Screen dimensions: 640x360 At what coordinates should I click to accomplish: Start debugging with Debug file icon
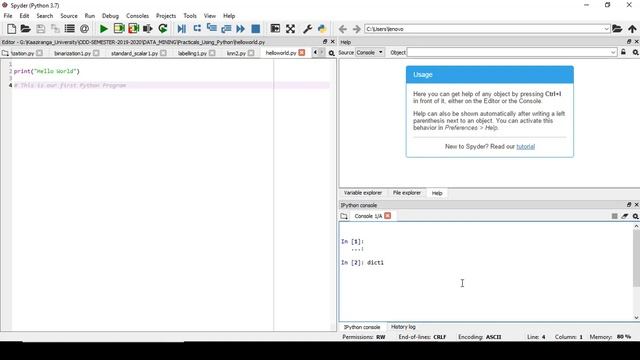tap(182, 29)
